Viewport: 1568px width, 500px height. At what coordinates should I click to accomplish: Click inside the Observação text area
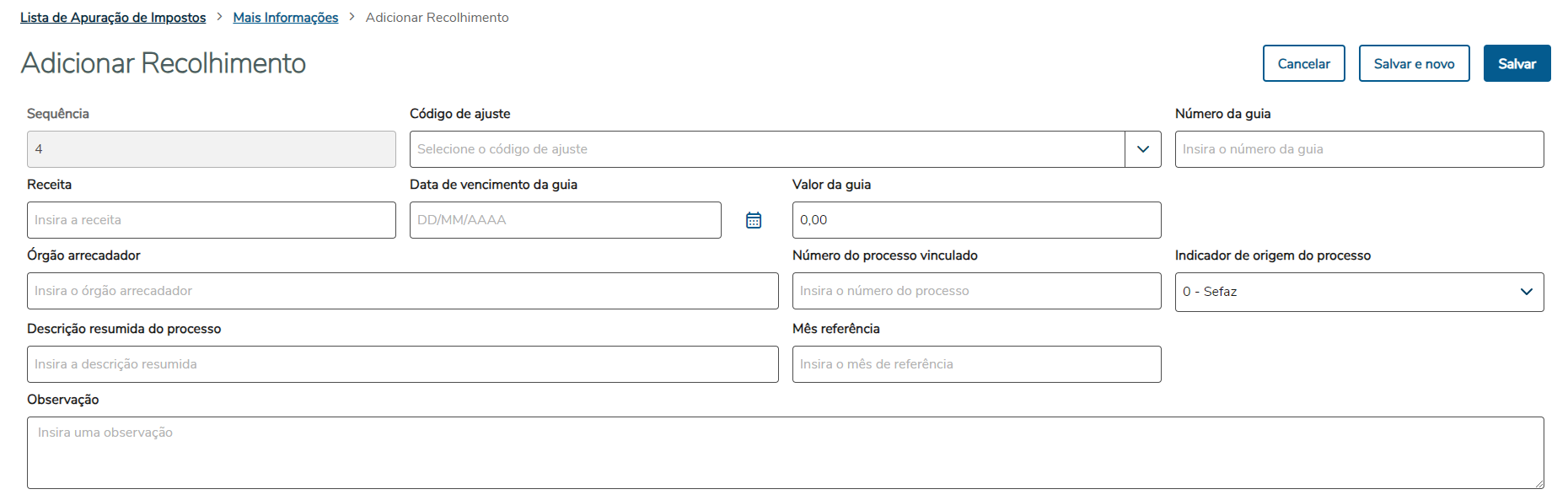(x=784, y=453)
